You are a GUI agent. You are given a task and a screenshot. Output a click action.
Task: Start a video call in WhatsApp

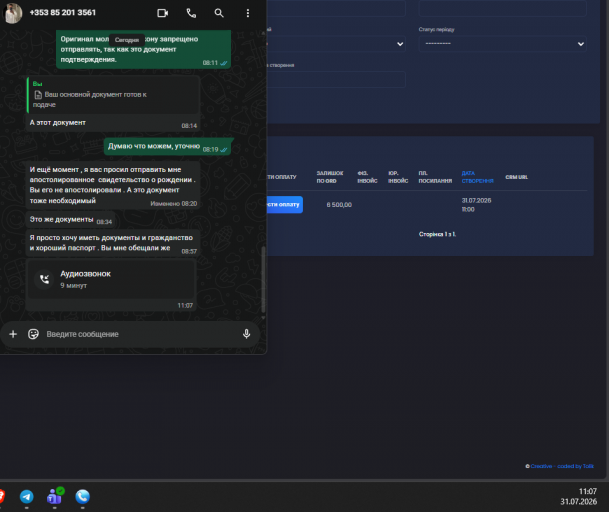[x=163, y=13]
